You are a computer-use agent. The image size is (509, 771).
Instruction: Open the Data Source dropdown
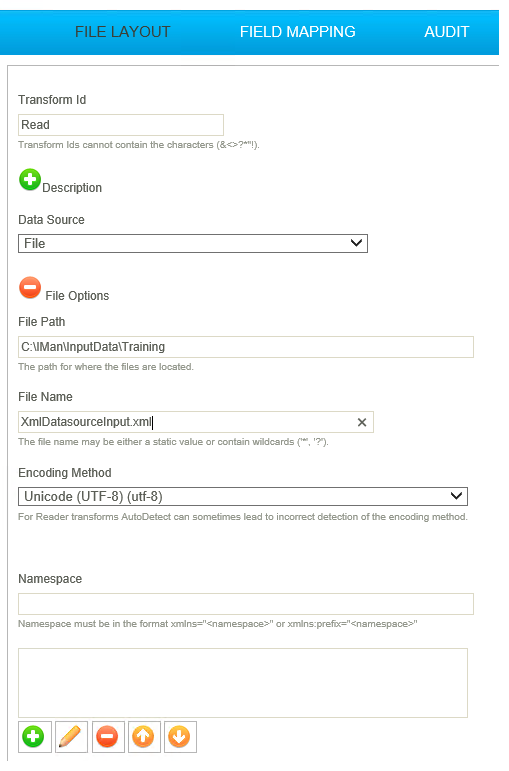(193, 243)
